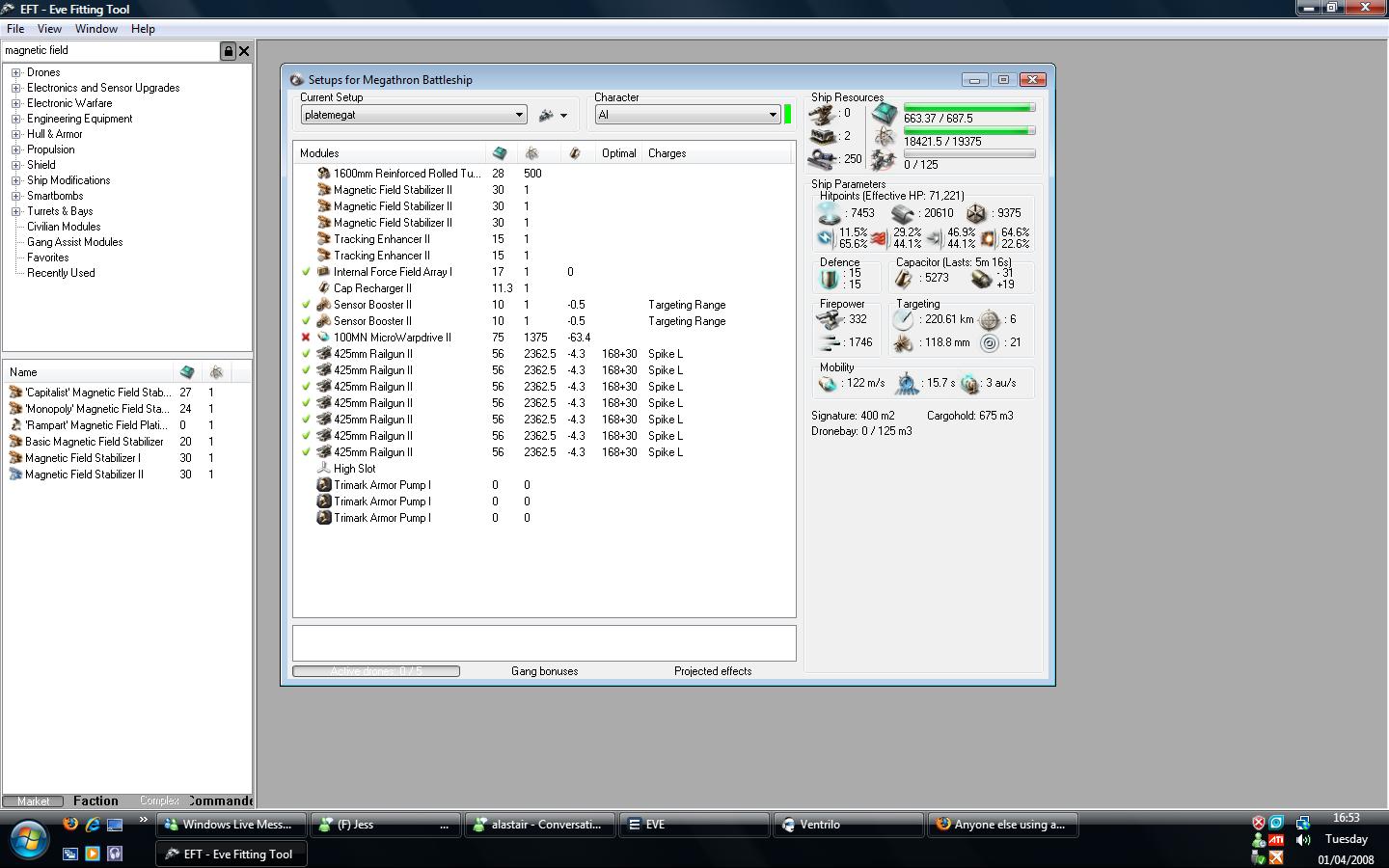
Task: Open the Windows Start menu
Action: 27,838
